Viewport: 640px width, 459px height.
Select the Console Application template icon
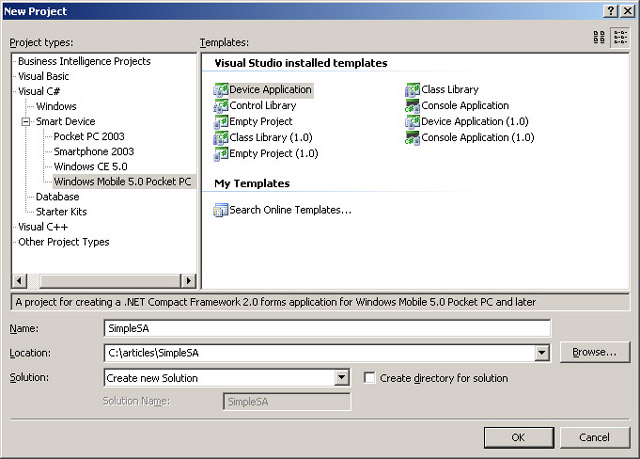tap(413, 106)
